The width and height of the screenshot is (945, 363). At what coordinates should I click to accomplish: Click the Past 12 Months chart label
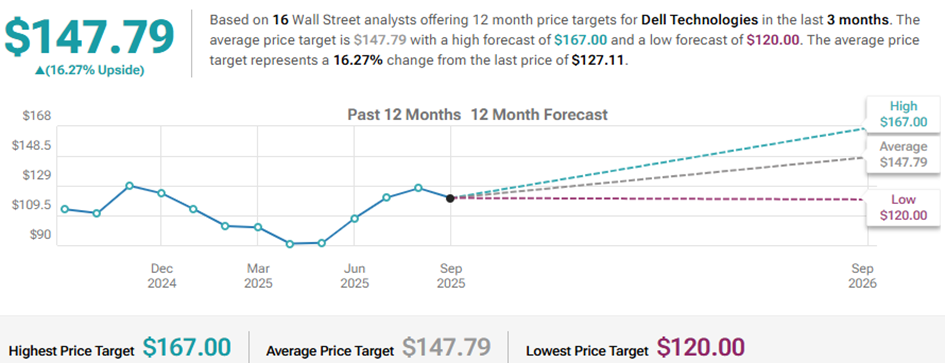coord(404,114)
